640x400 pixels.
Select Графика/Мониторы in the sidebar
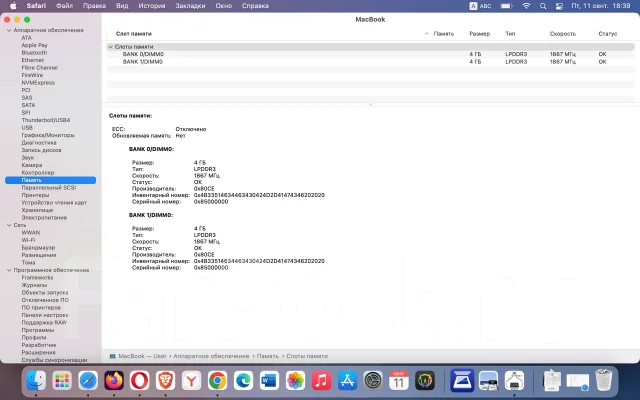click(48, 135)
